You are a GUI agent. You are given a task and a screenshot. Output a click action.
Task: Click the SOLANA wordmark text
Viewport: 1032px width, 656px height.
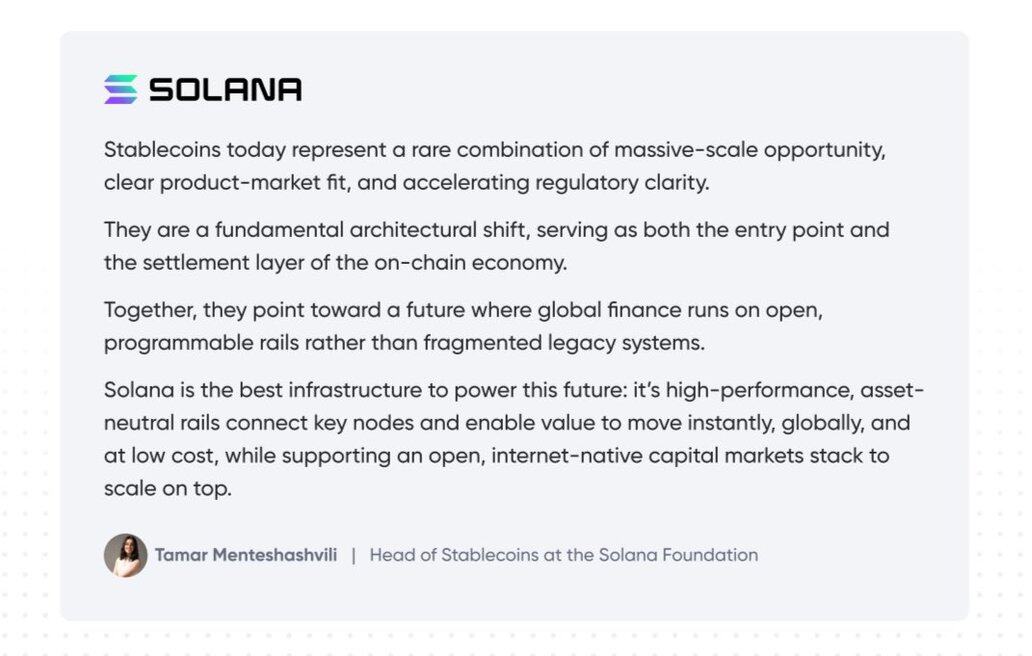pyautogui.click(x=225, y=90)
